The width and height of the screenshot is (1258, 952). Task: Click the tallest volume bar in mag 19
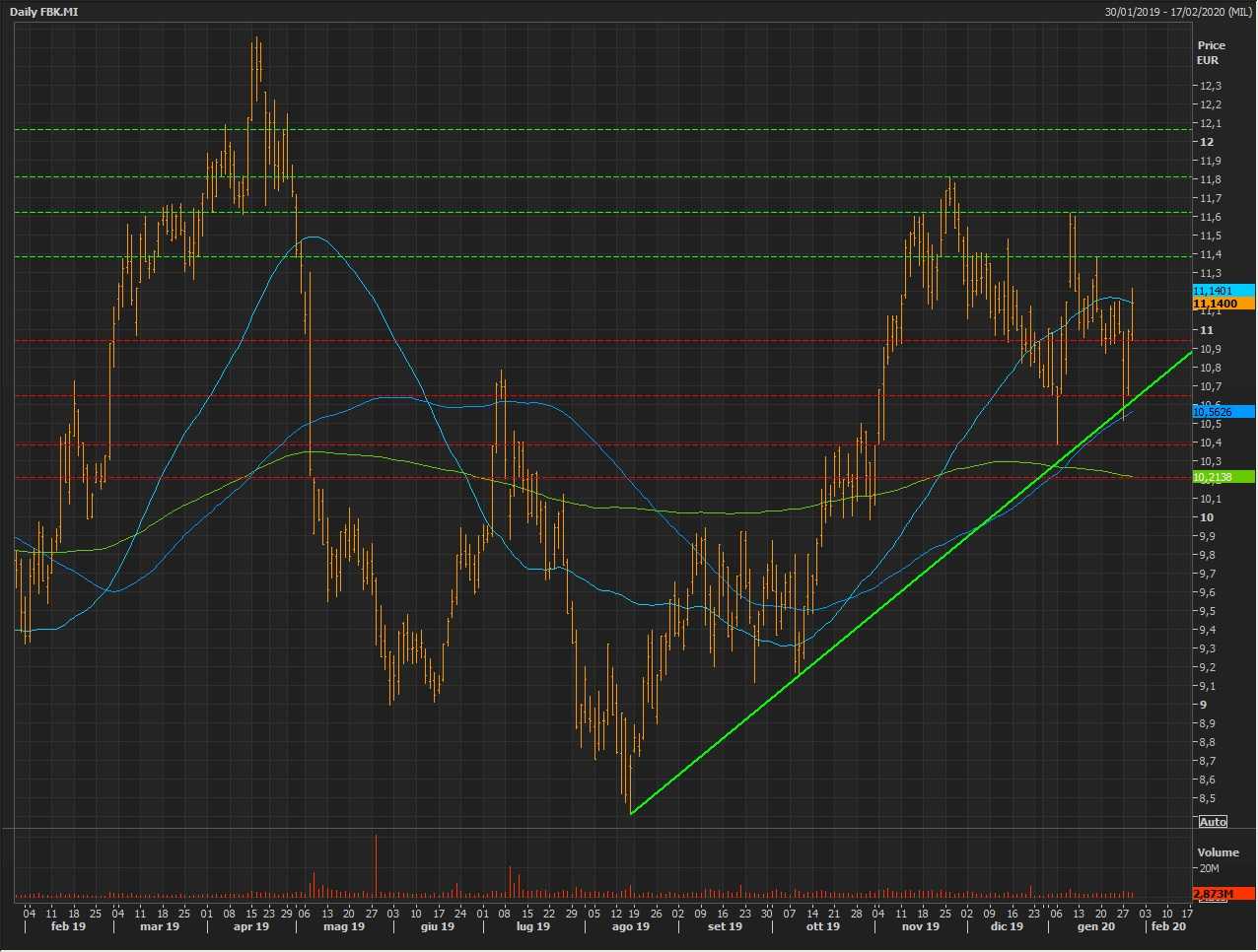(x=376, y=867)
